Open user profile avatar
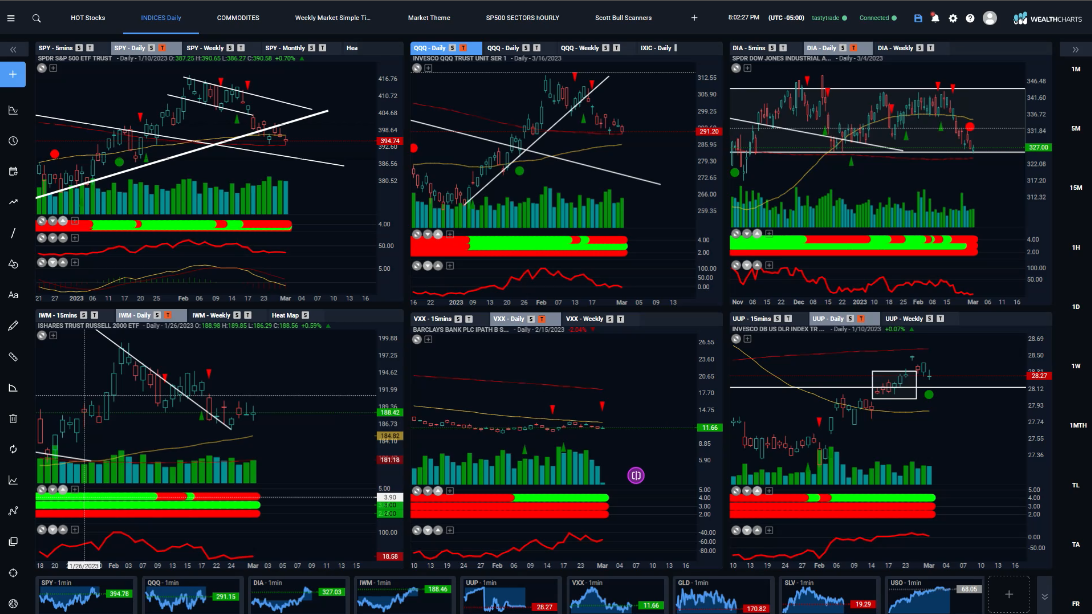The height and width of the screenshot is (614, 1092). pos(990,18)
